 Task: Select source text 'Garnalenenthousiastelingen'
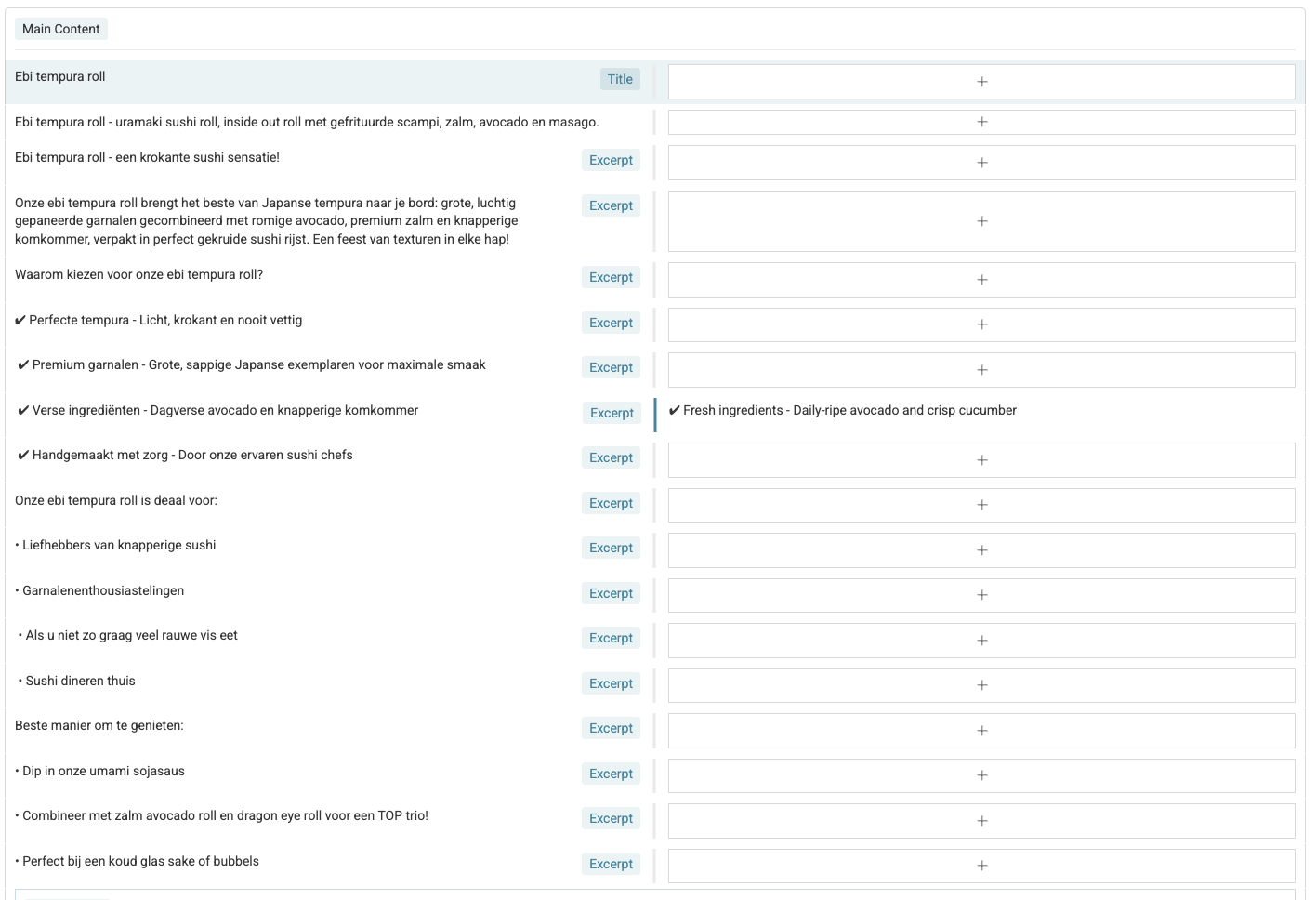[x=99, y=590]
